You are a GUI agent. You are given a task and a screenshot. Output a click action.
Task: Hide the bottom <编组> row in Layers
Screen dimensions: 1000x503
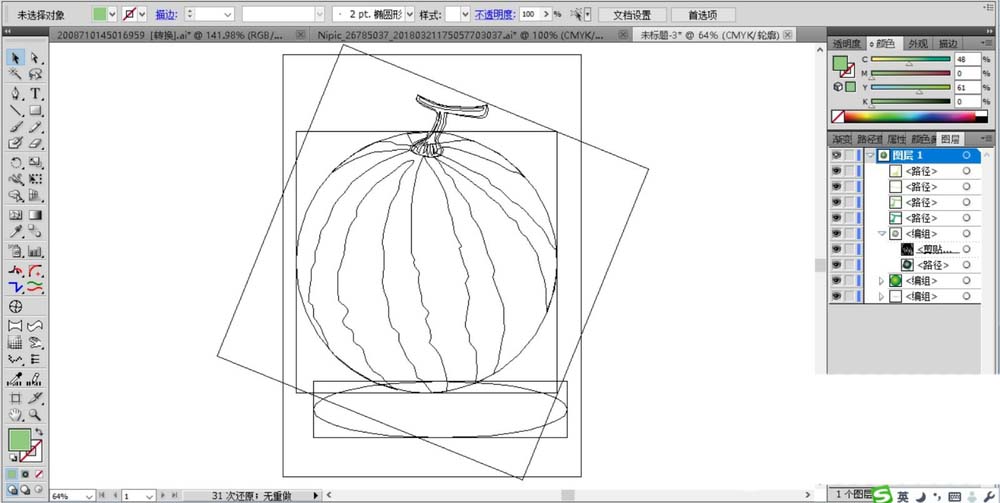tap(836, 296)
